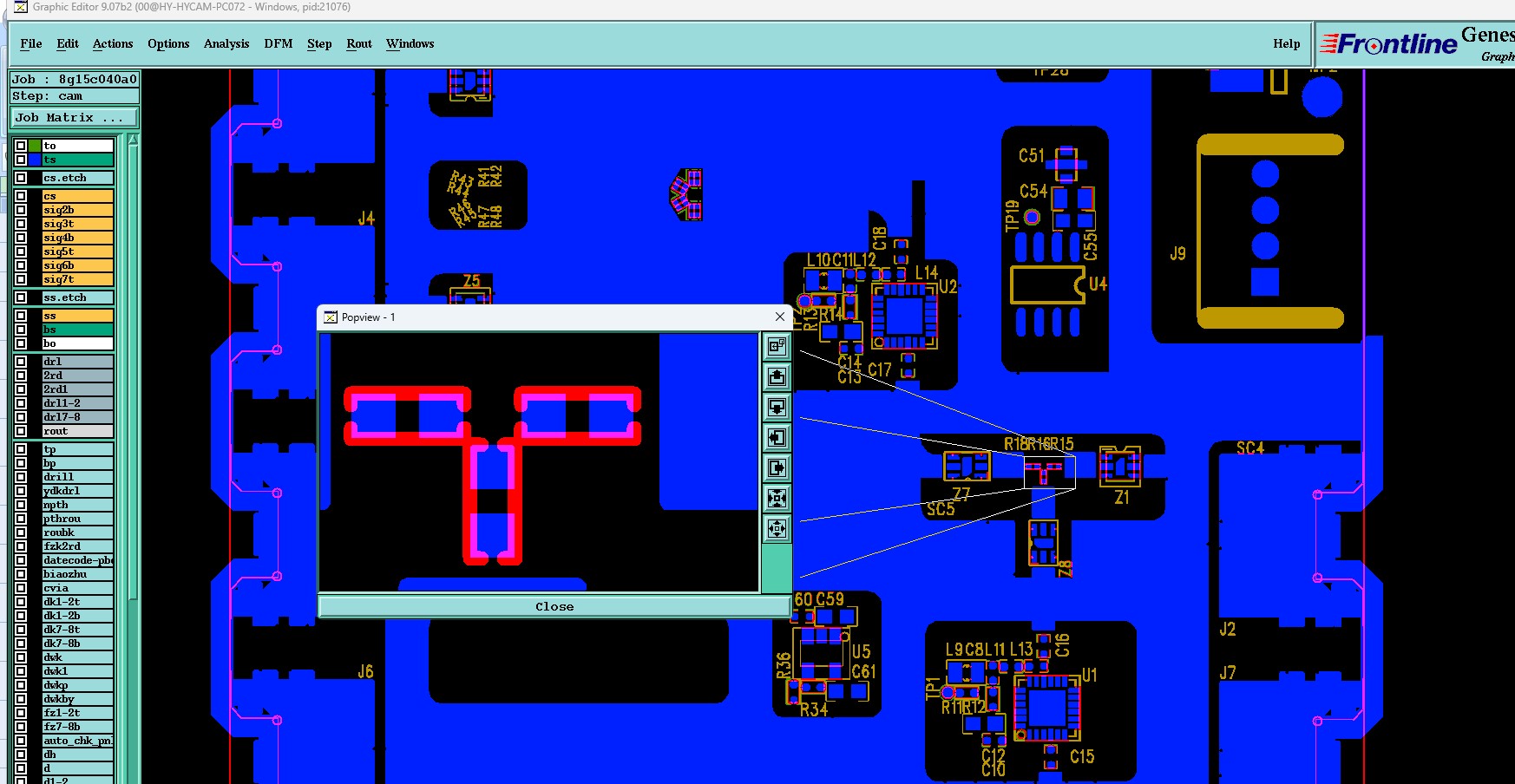Open the Actions menu

point(113,43)
